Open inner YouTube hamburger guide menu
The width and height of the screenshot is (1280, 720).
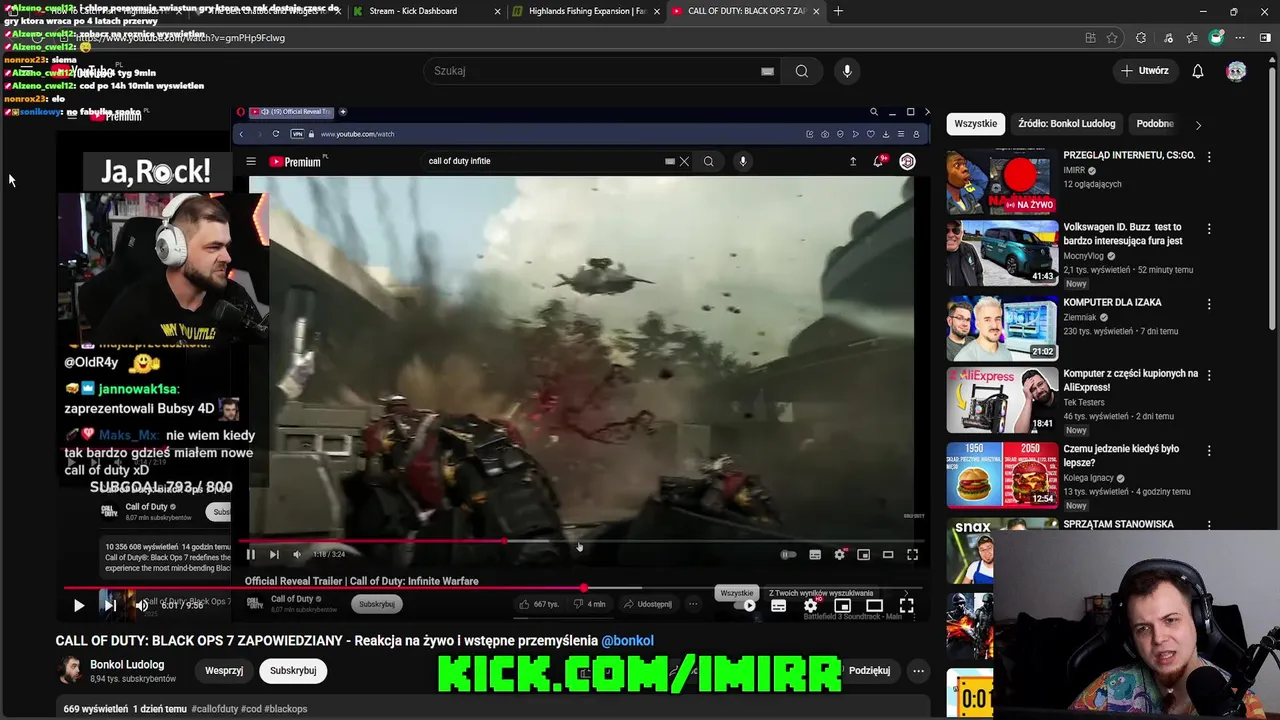[251, 161]
